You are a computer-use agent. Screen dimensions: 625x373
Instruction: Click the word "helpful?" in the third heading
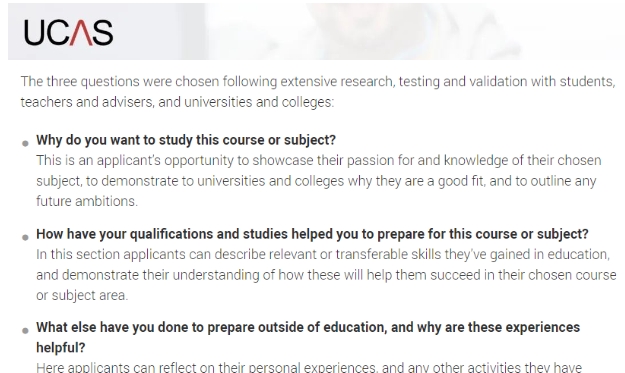61,347
